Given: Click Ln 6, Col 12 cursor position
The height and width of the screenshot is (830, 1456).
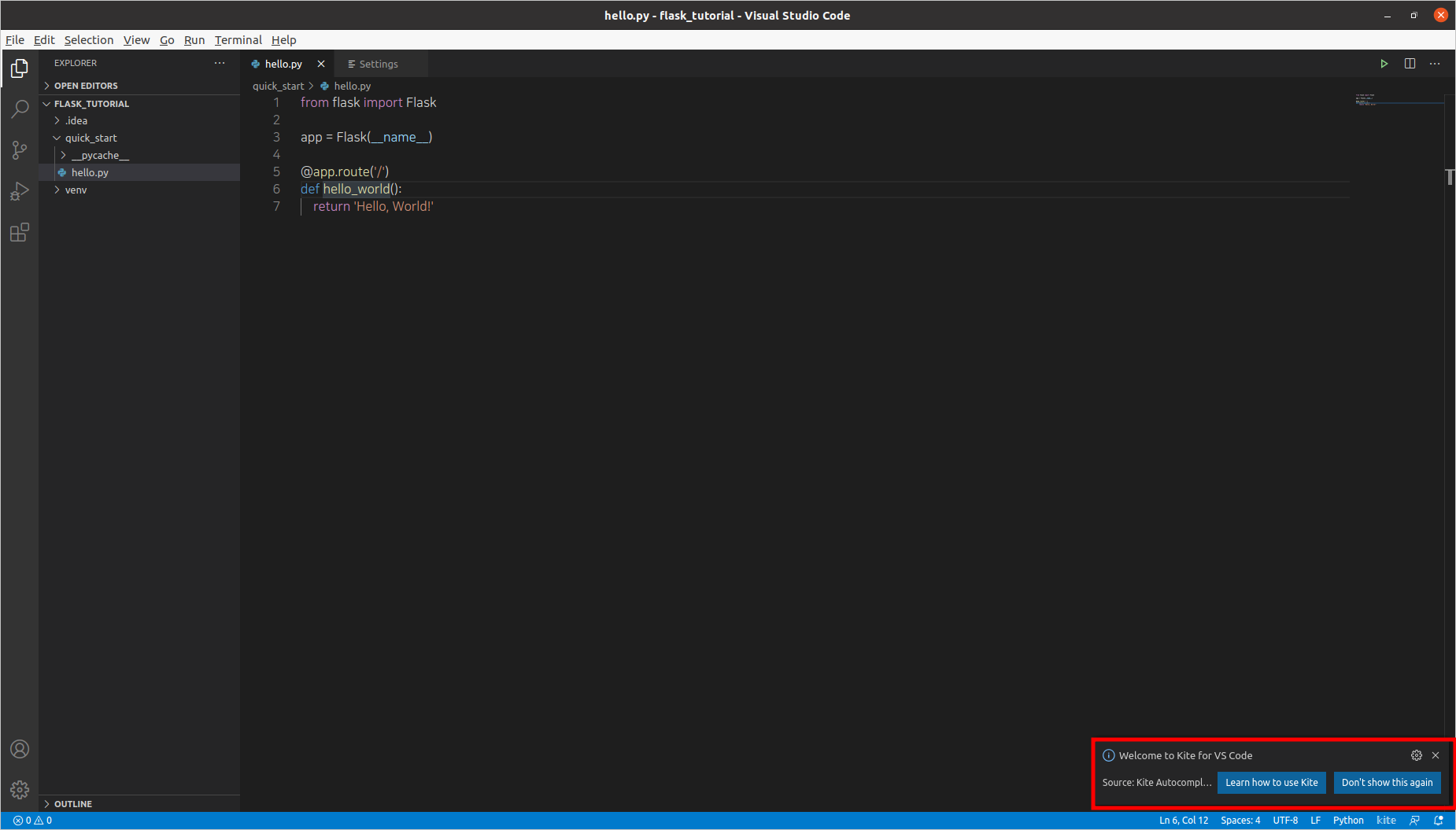Looking at the screenshot, I should pyautogui.click(x=1184, y=821).
